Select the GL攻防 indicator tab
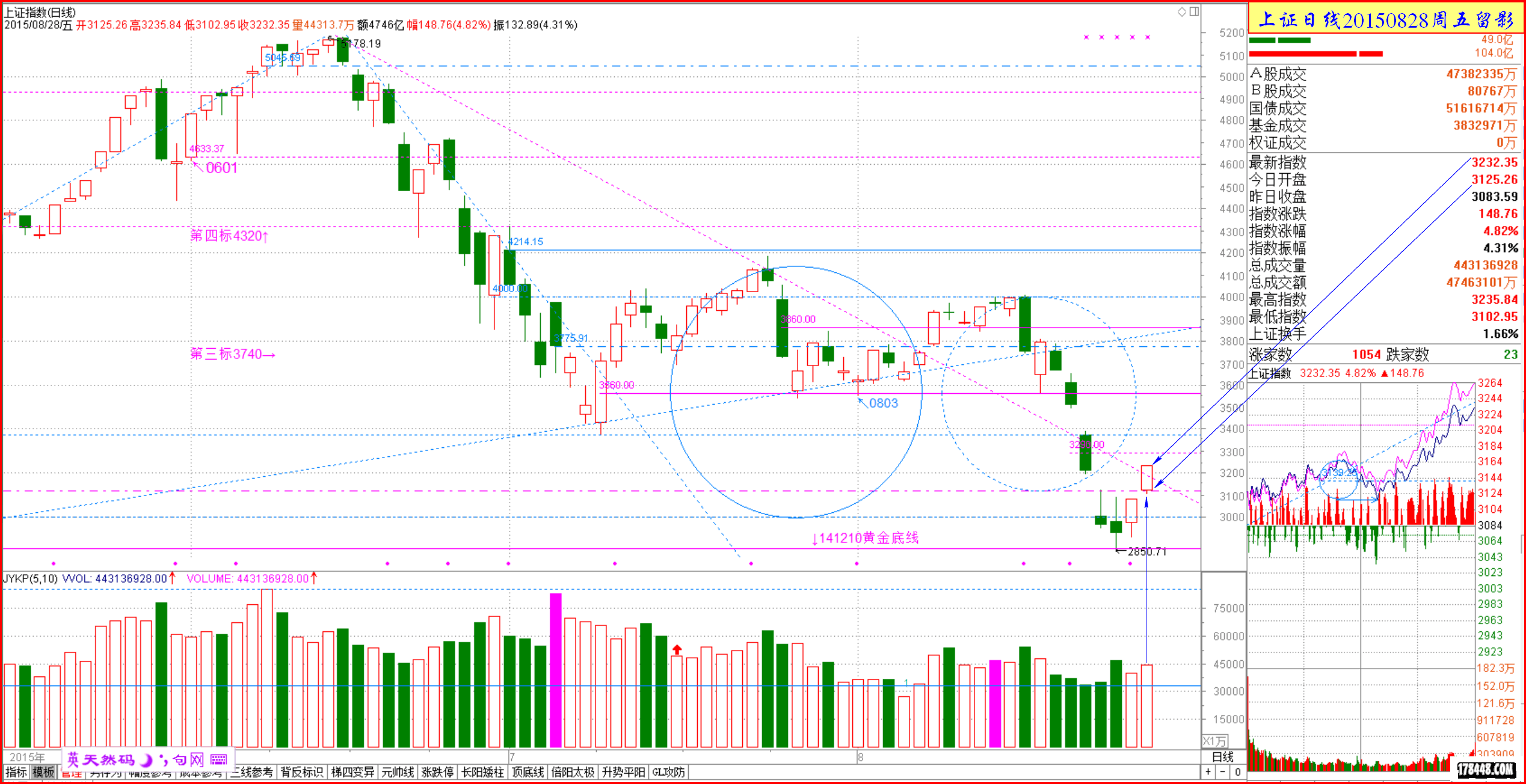The image size is (1526, 784). click(x=668, y=773)
